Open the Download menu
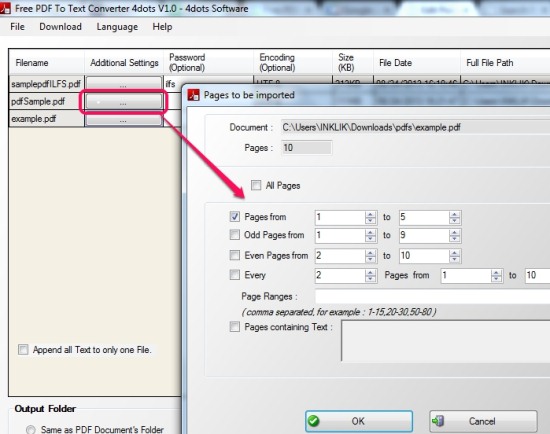The height and width of the screenshot is (434, 550). point(60,27)
